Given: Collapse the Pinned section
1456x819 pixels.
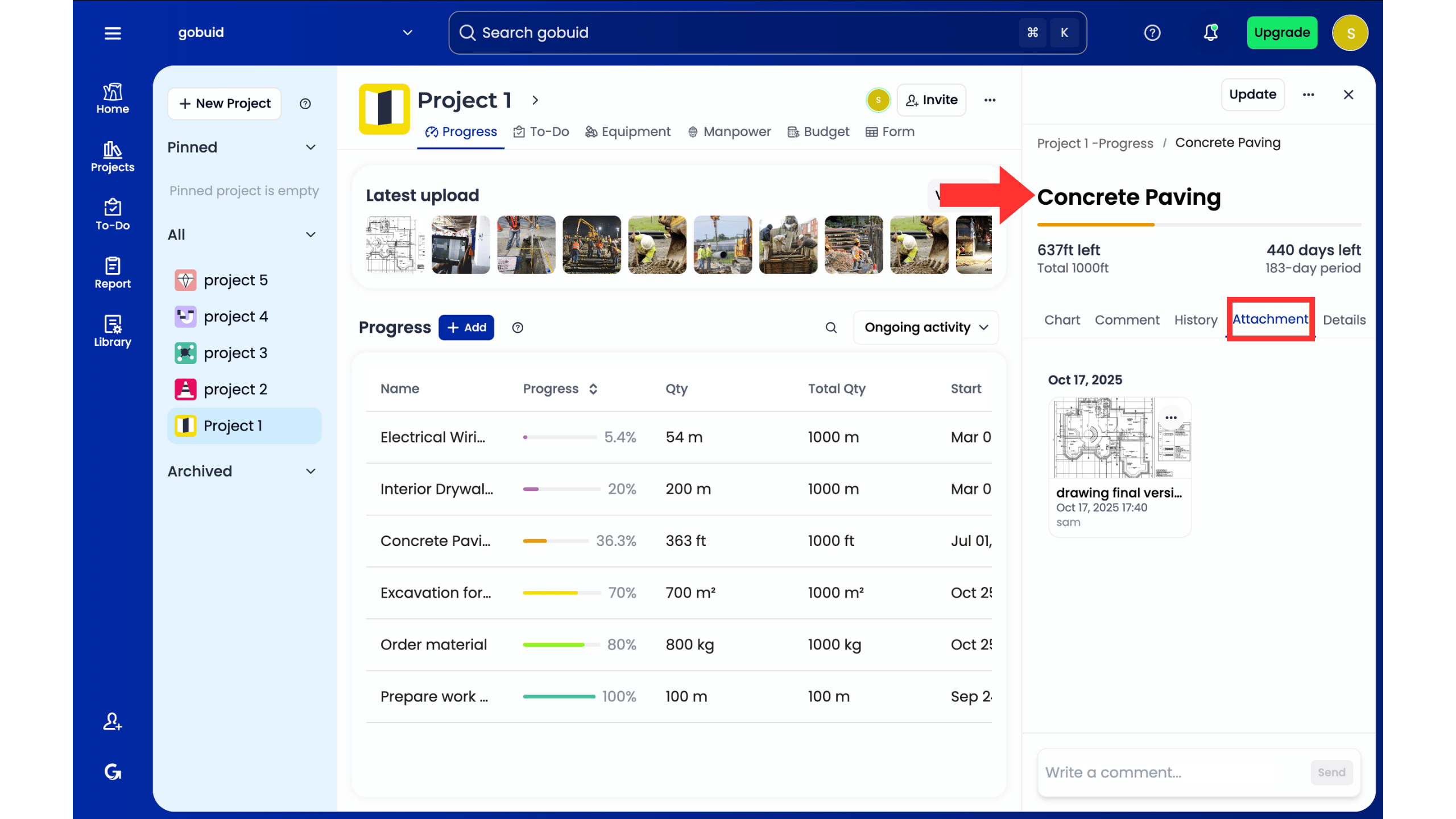Looking at the screenshot, I should pos(311,147).
